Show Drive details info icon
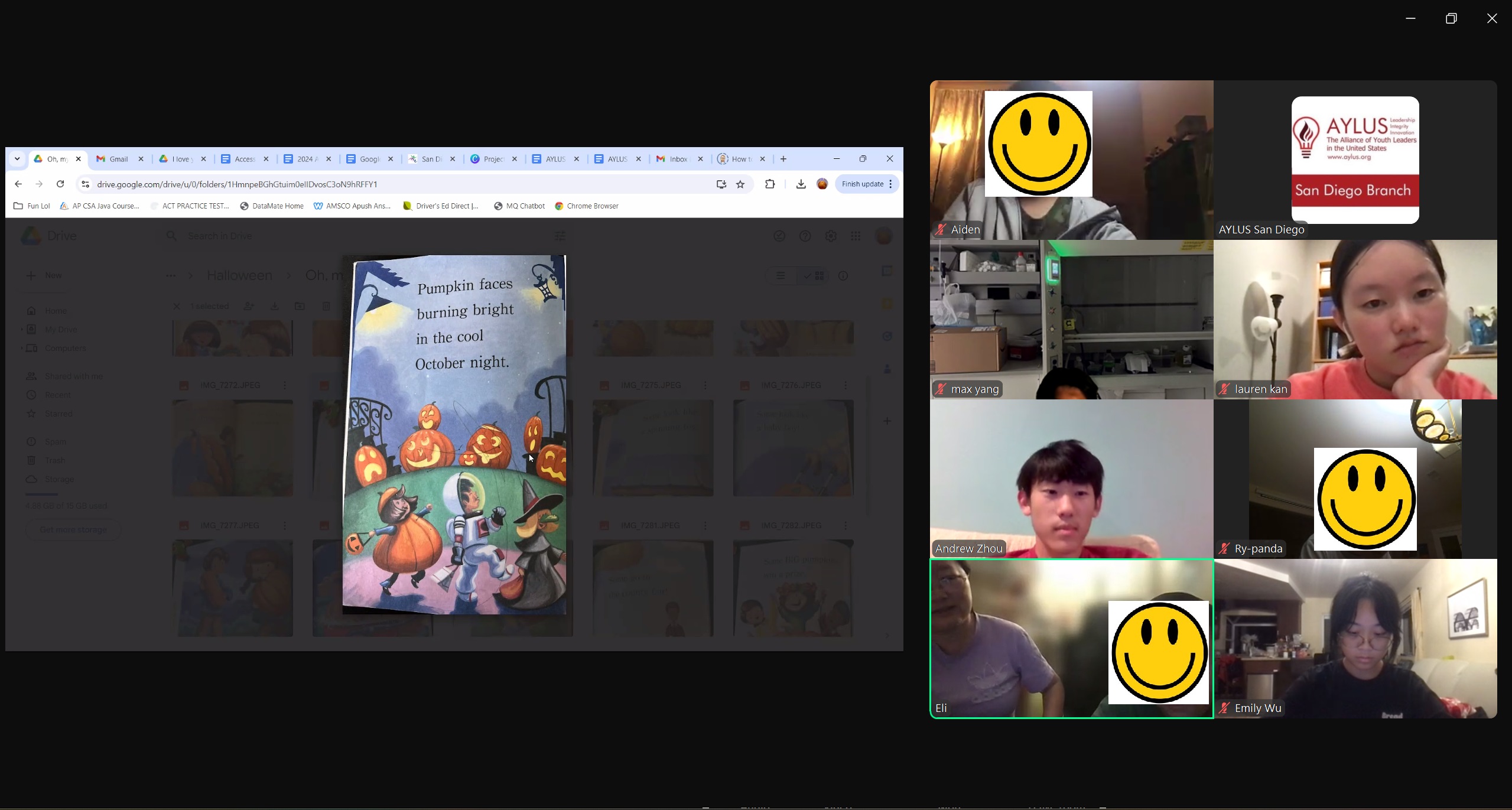 843,275
